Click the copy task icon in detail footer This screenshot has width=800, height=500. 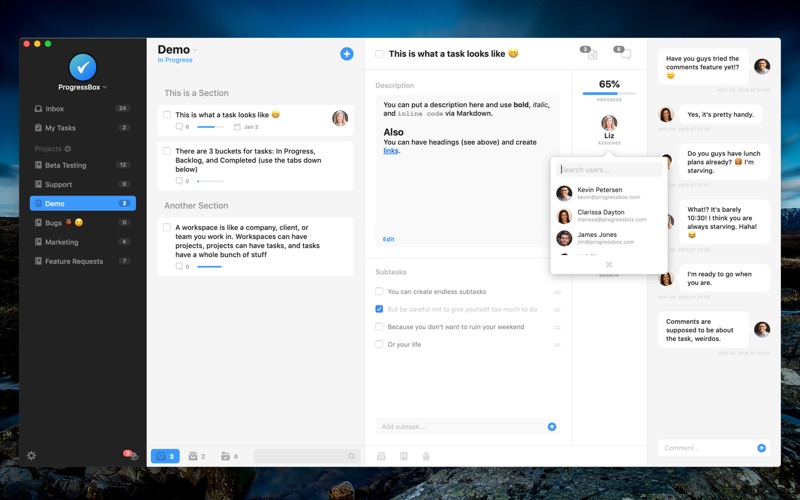coord(404,456)
